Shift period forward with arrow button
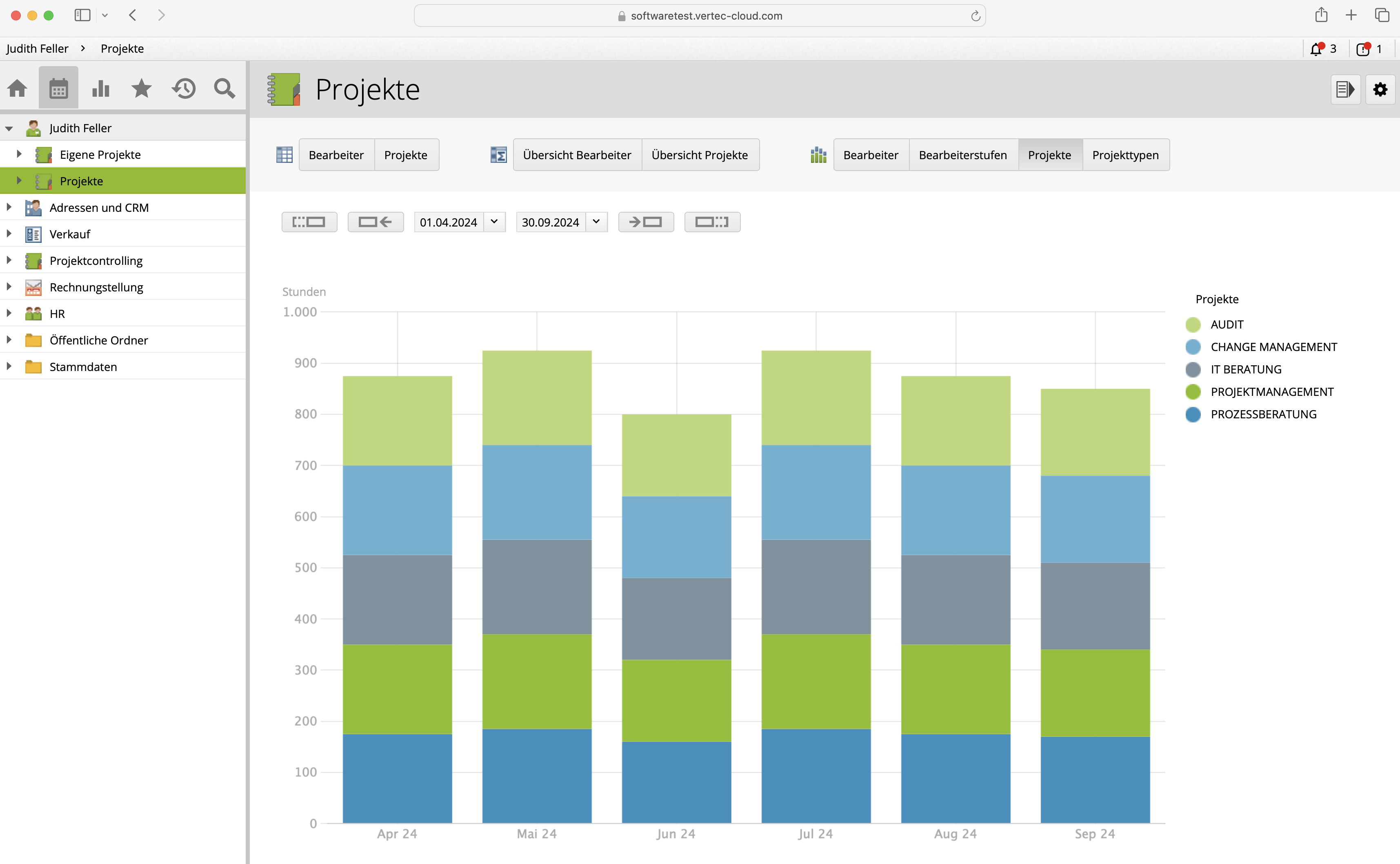Screen dimensions: 1400x864 (646, 222)
